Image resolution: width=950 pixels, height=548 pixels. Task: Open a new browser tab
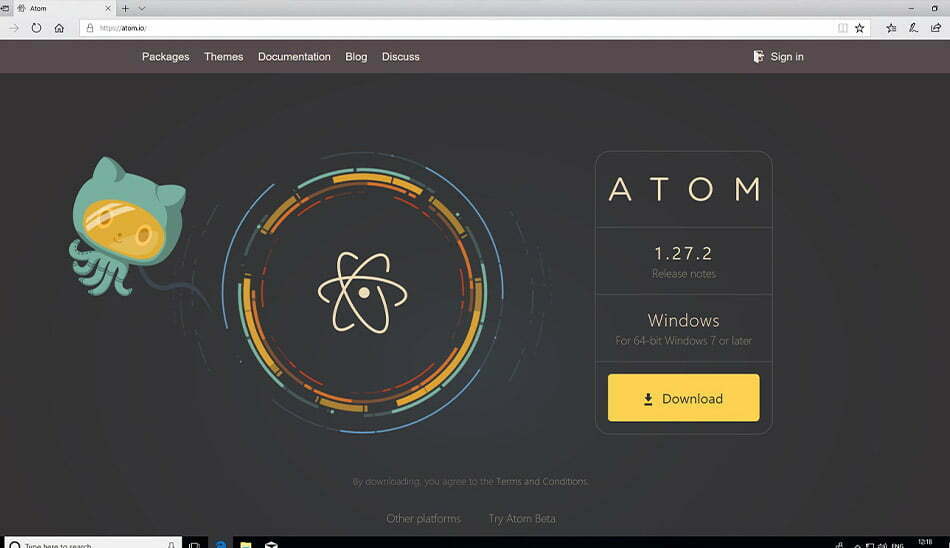coord(125,8)
